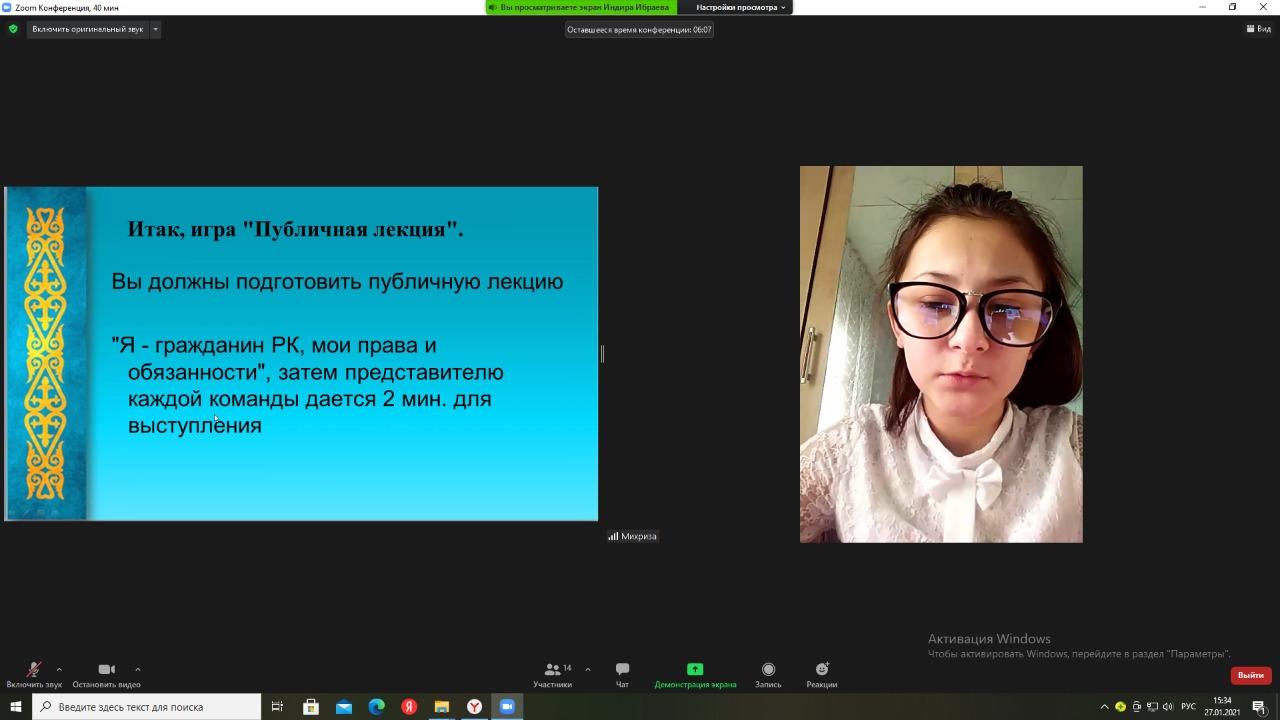Open Microsoft Edge from the taskbar
This screenshot has height=720, width=1280.
tap(376, 707)
